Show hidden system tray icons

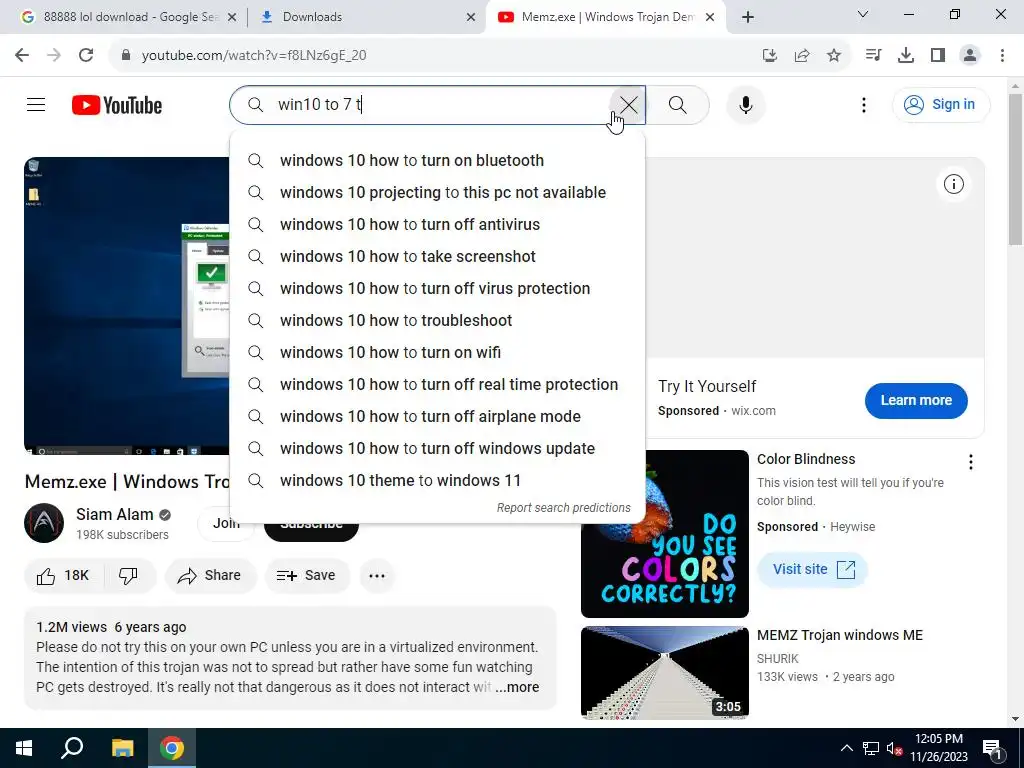[846, 748]
